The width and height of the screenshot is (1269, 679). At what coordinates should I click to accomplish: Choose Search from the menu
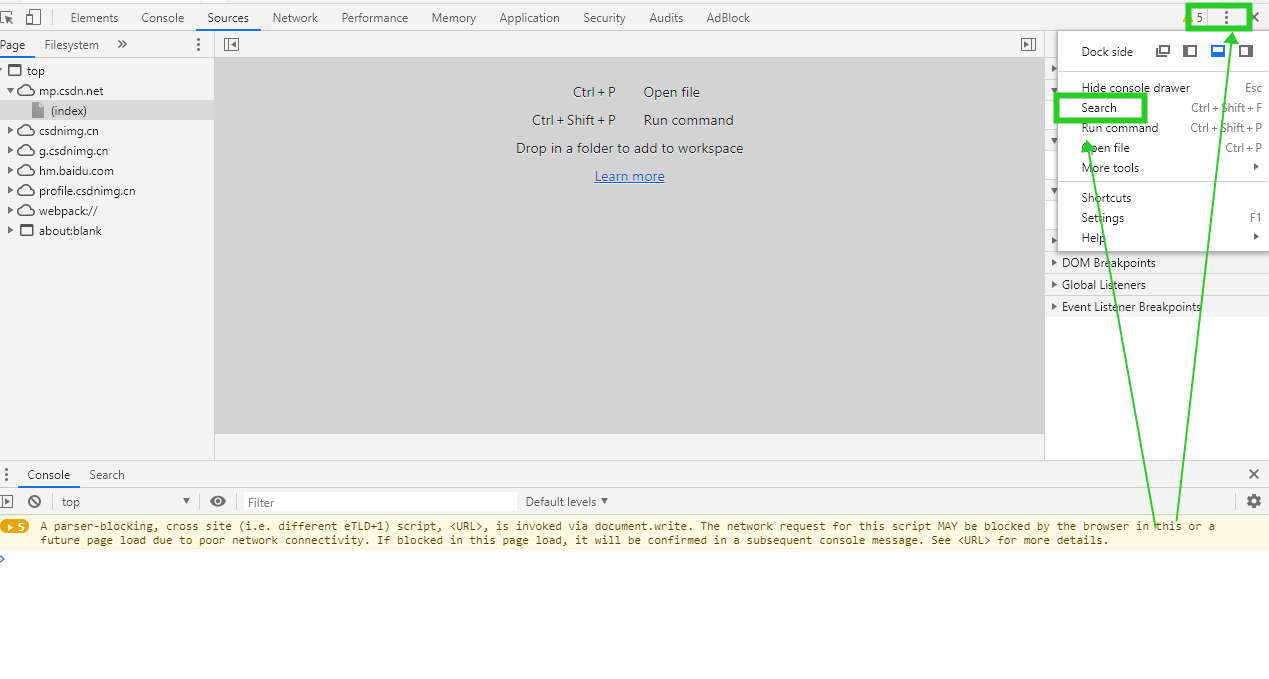[x=1163, y=108]
